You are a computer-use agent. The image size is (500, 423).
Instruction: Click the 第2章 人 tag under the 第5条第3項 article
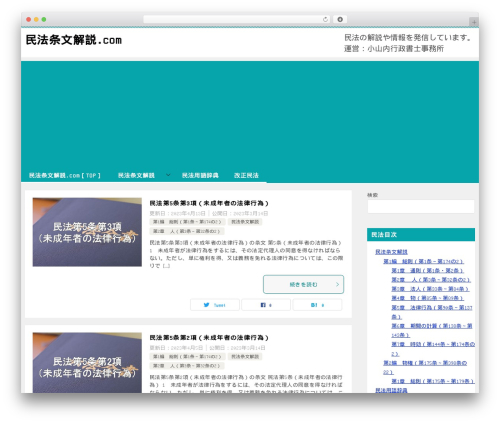pyautogui.click(x=187, y=231)
